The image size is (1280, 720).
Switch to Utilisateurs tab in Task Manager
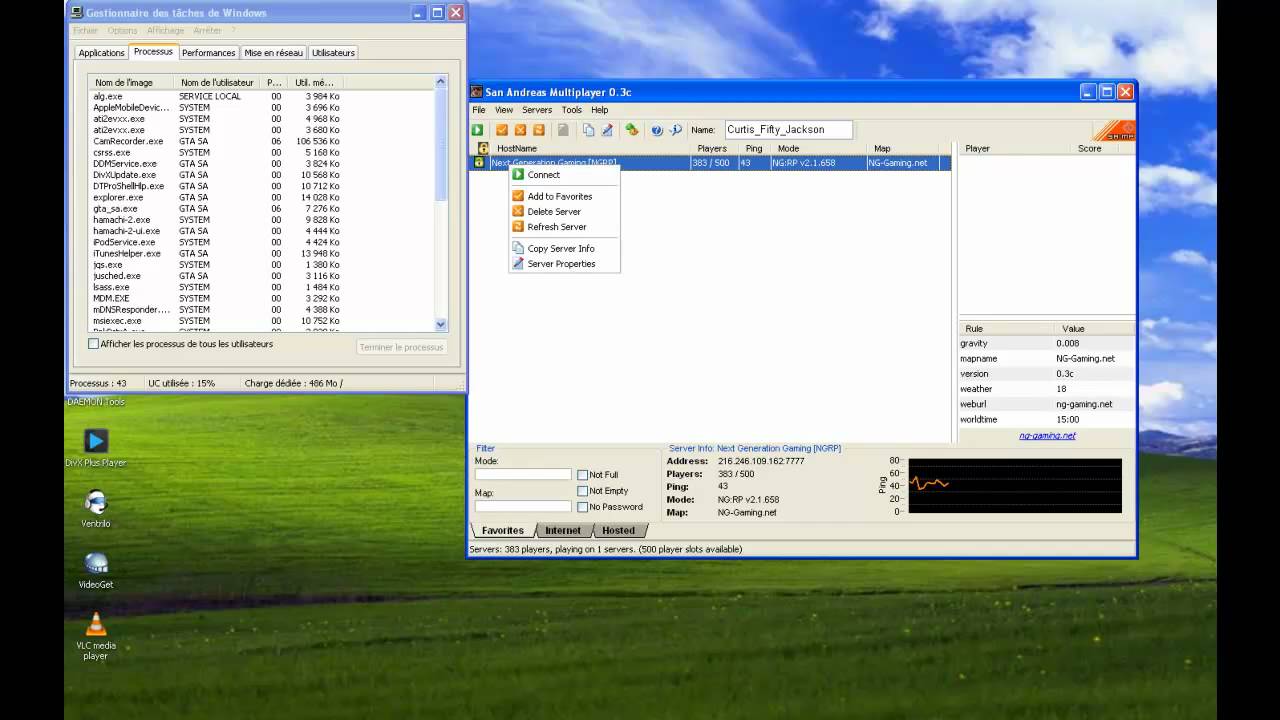(x=333, y=53)
